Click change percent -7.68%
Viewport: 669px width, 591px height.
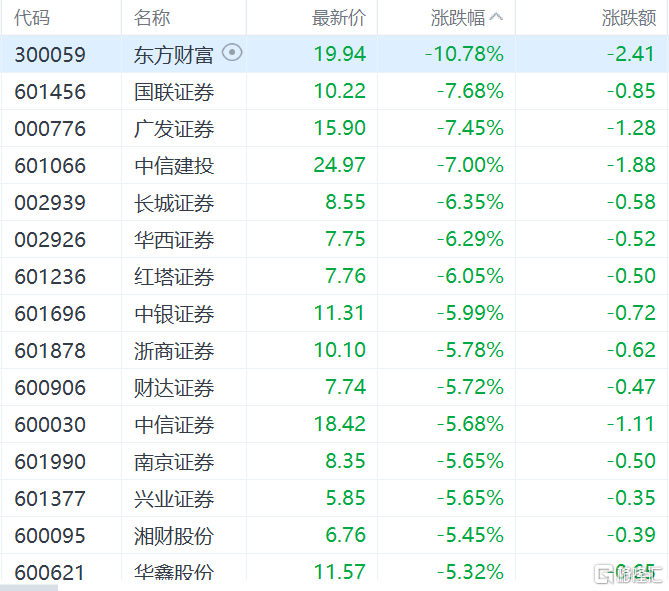tap(470, 91)
